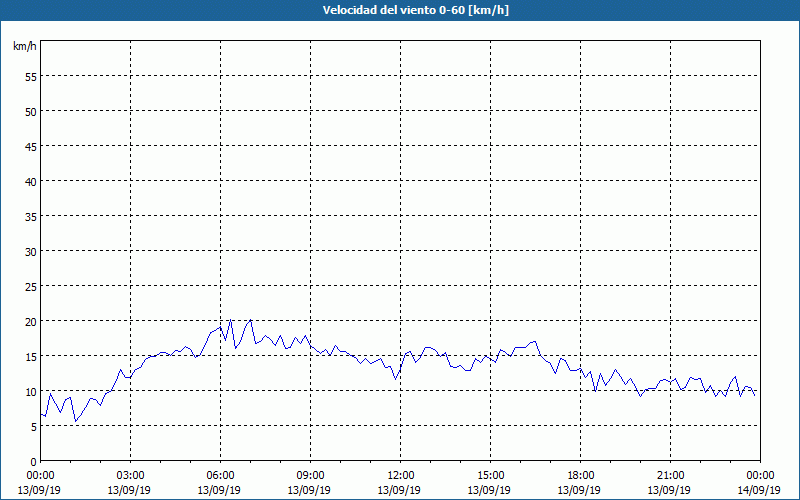Click the 0 value on the y-axis
Viewport: 800px width, 500px height.
(x=34, y=462)
